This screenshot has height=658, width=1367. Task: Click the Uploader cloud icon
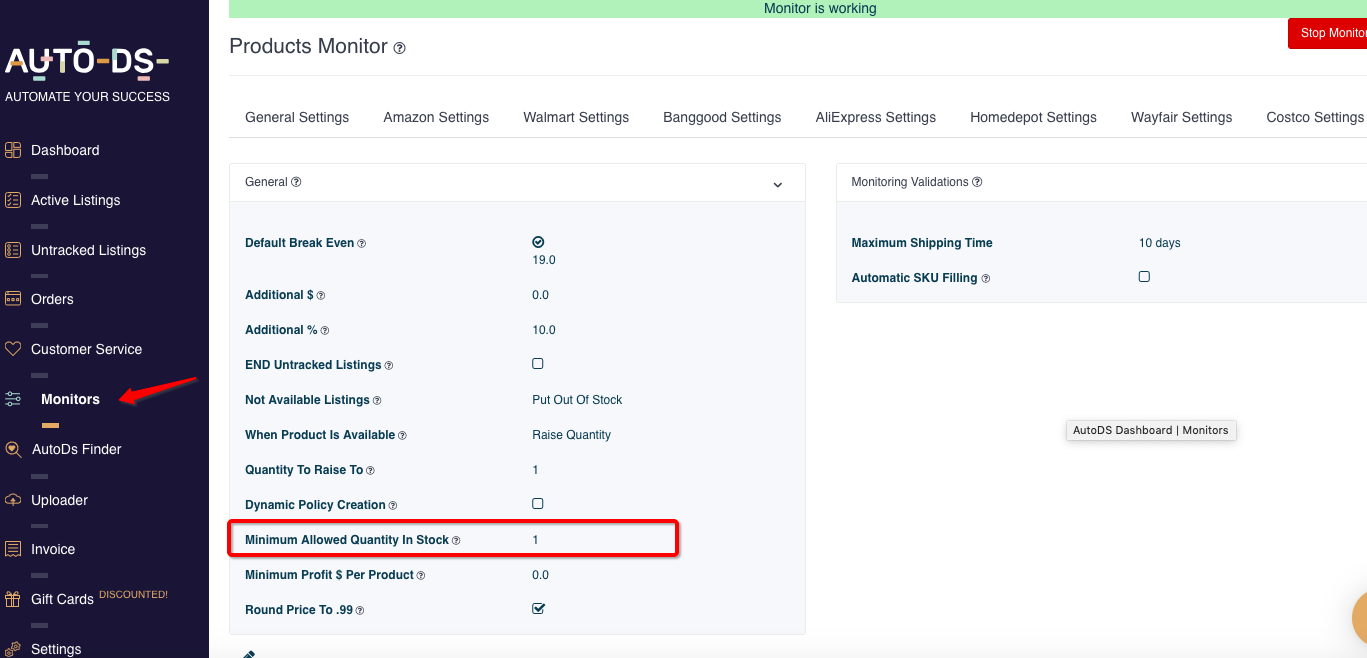coord(13,500)
